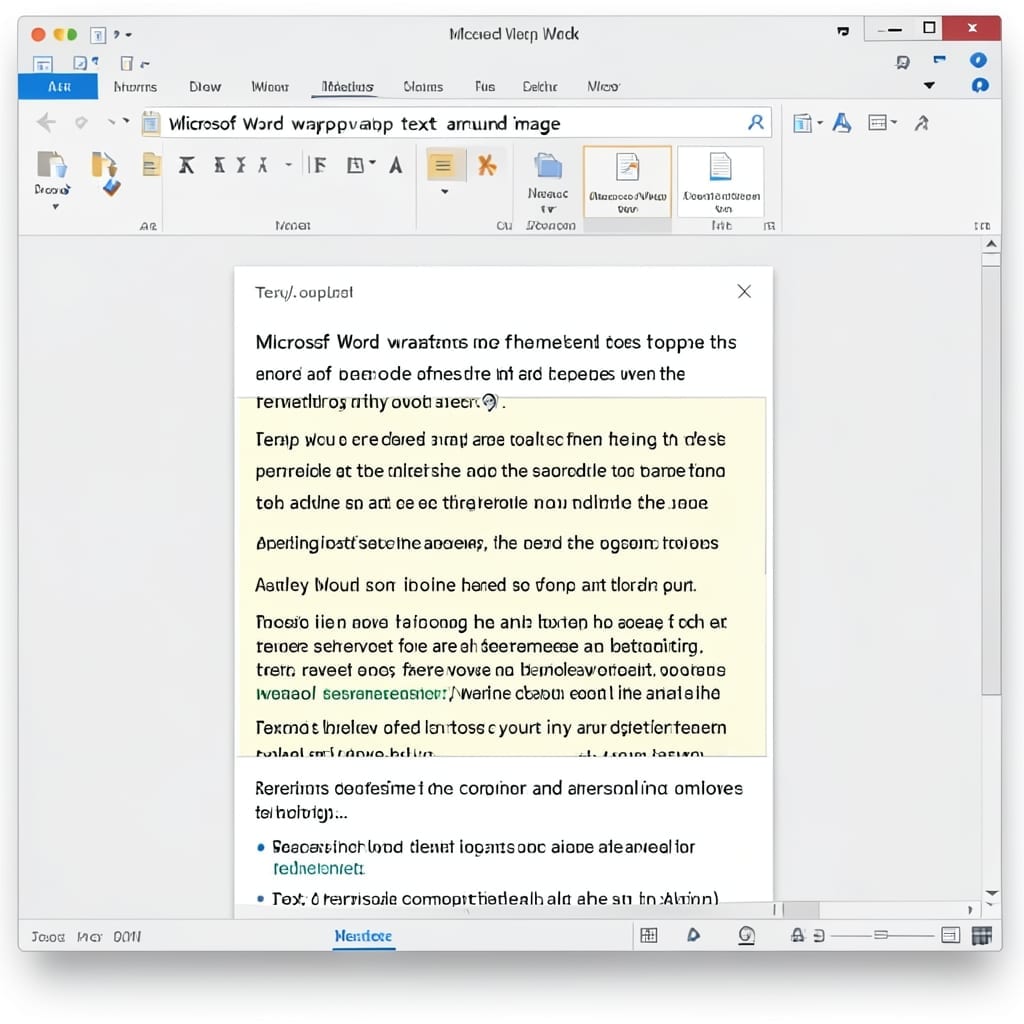
Task: Open the dropdown arrow under Droora
Action: [x=56, y=207]
